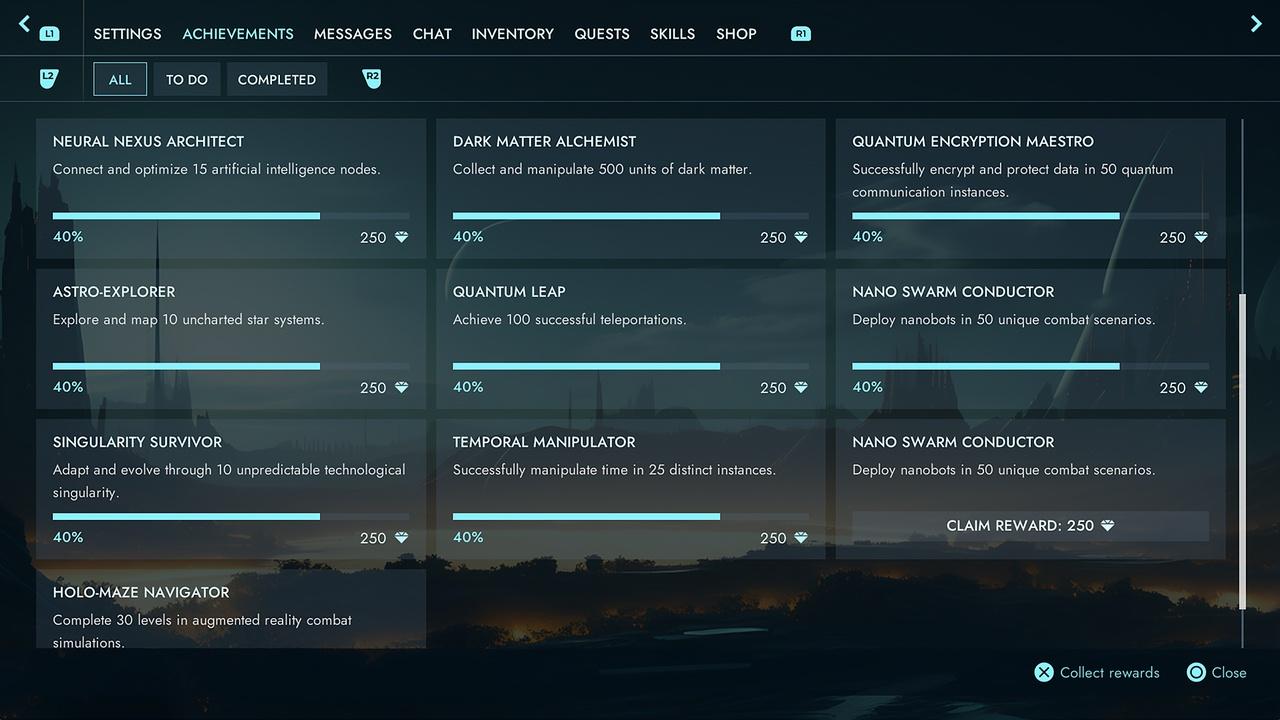
Task: Click the right arrow navigation chevron
Action: click(1256, 24)
